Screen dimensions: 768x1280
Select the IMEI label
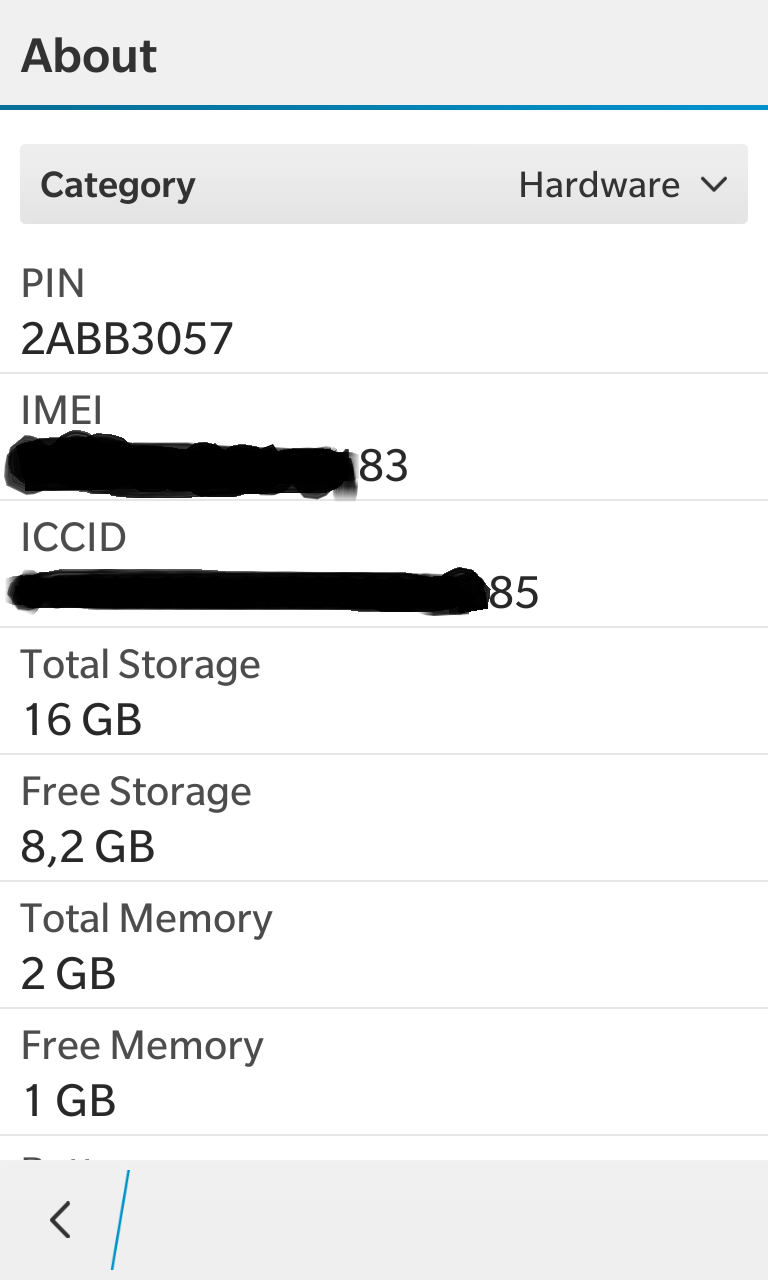(x=61, y=410)
